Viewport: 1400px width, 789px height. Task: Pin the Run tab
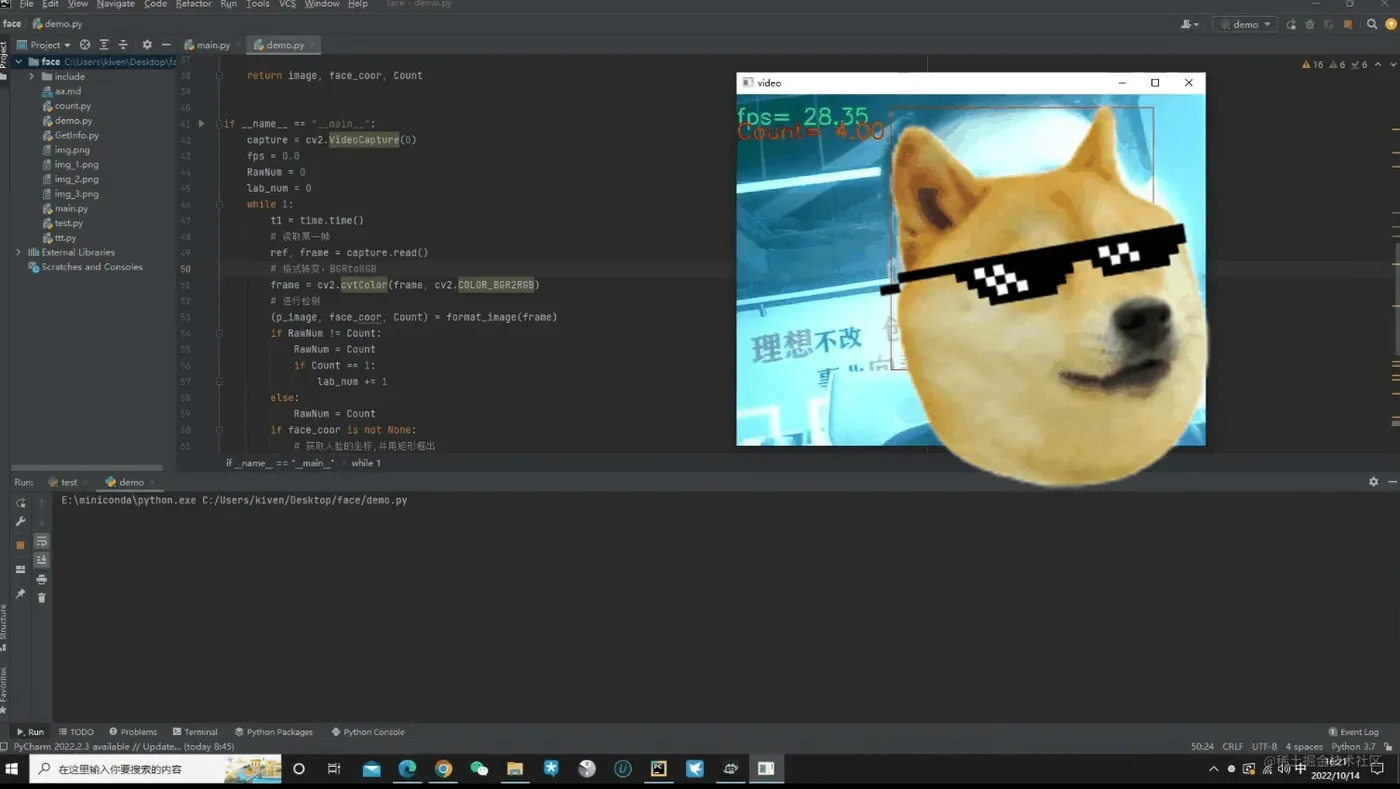click(20, 594)
